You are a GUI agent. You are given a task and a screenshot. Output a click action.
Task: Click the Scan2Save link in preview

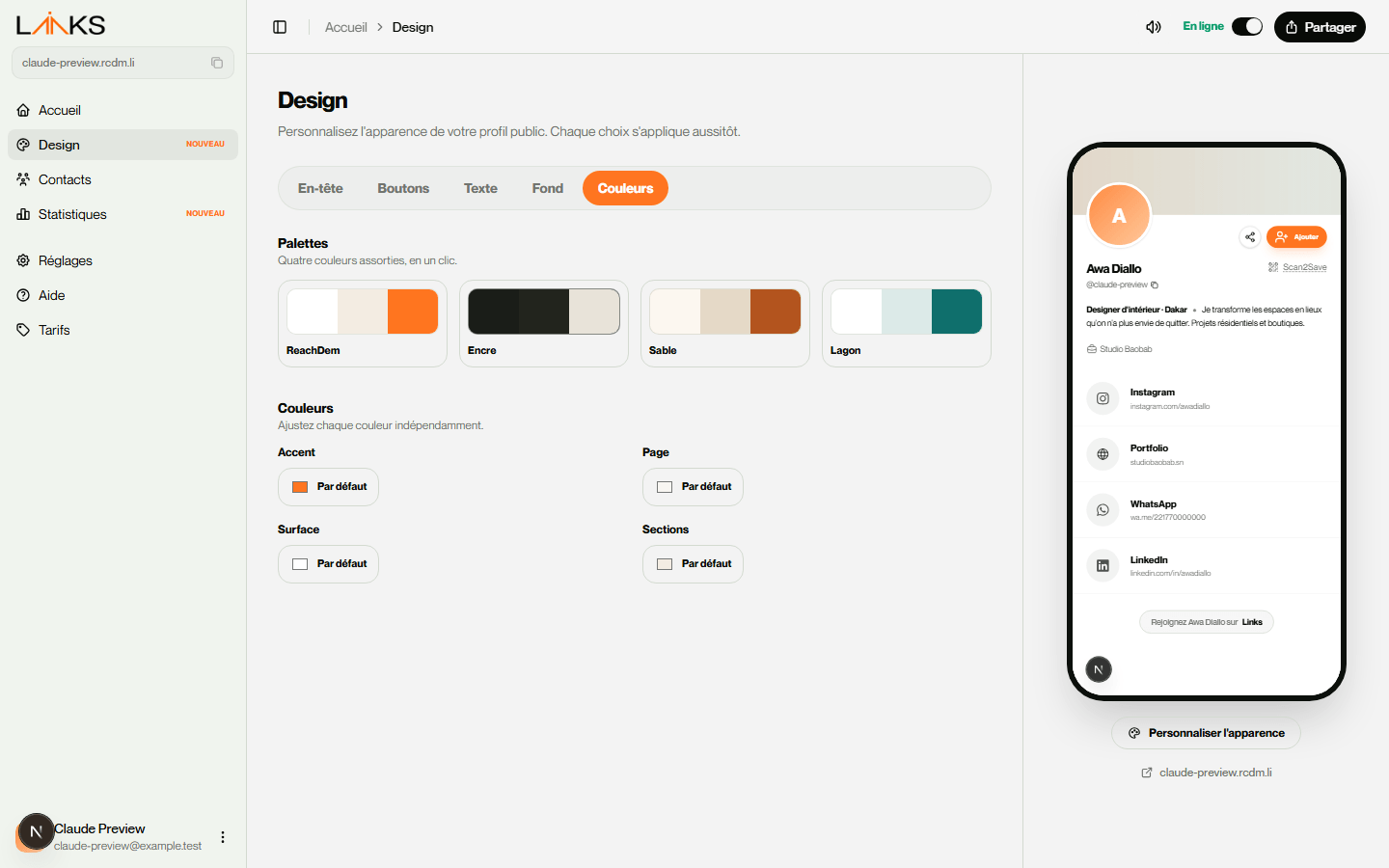[x=1297, y=267]
